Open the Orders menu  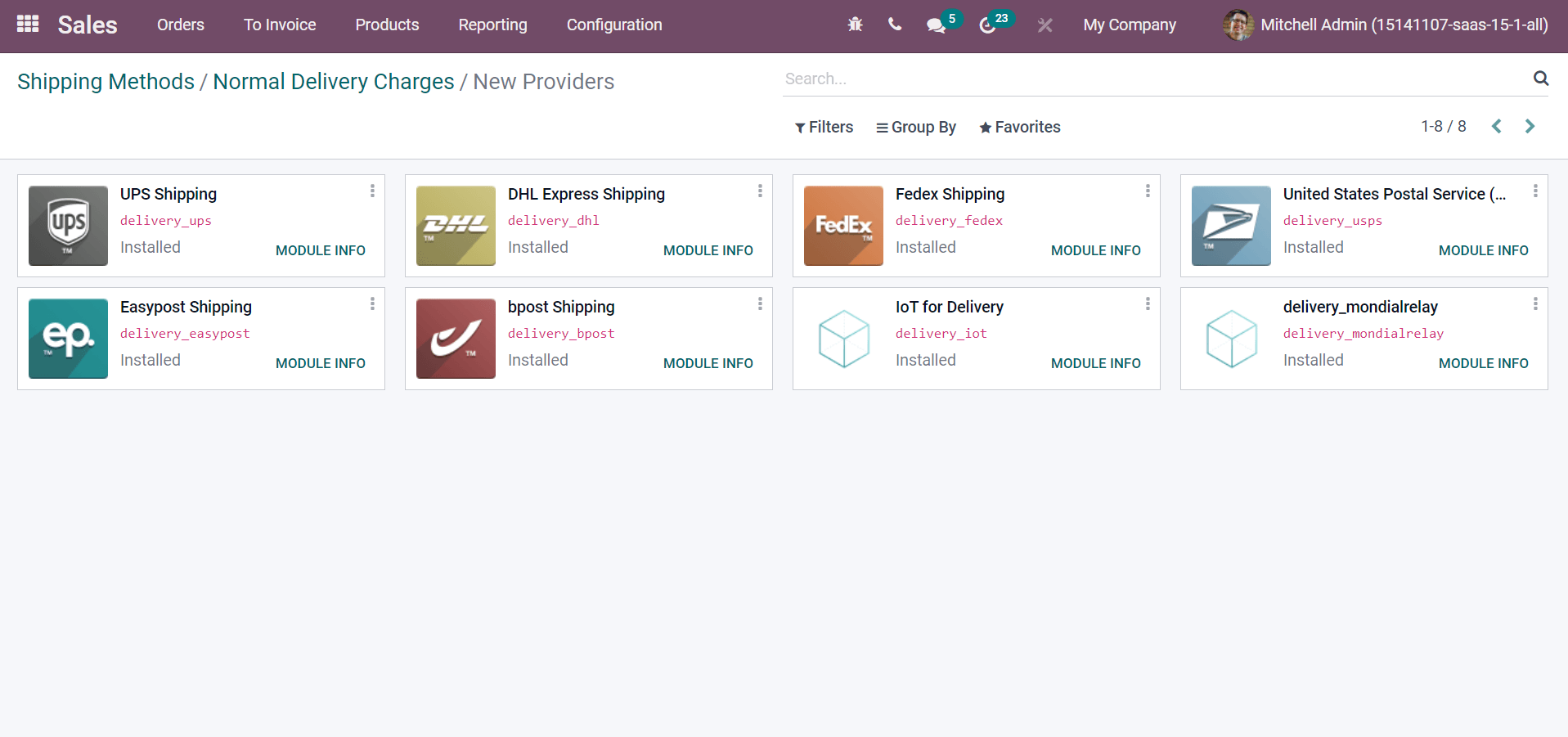[181, 25]
